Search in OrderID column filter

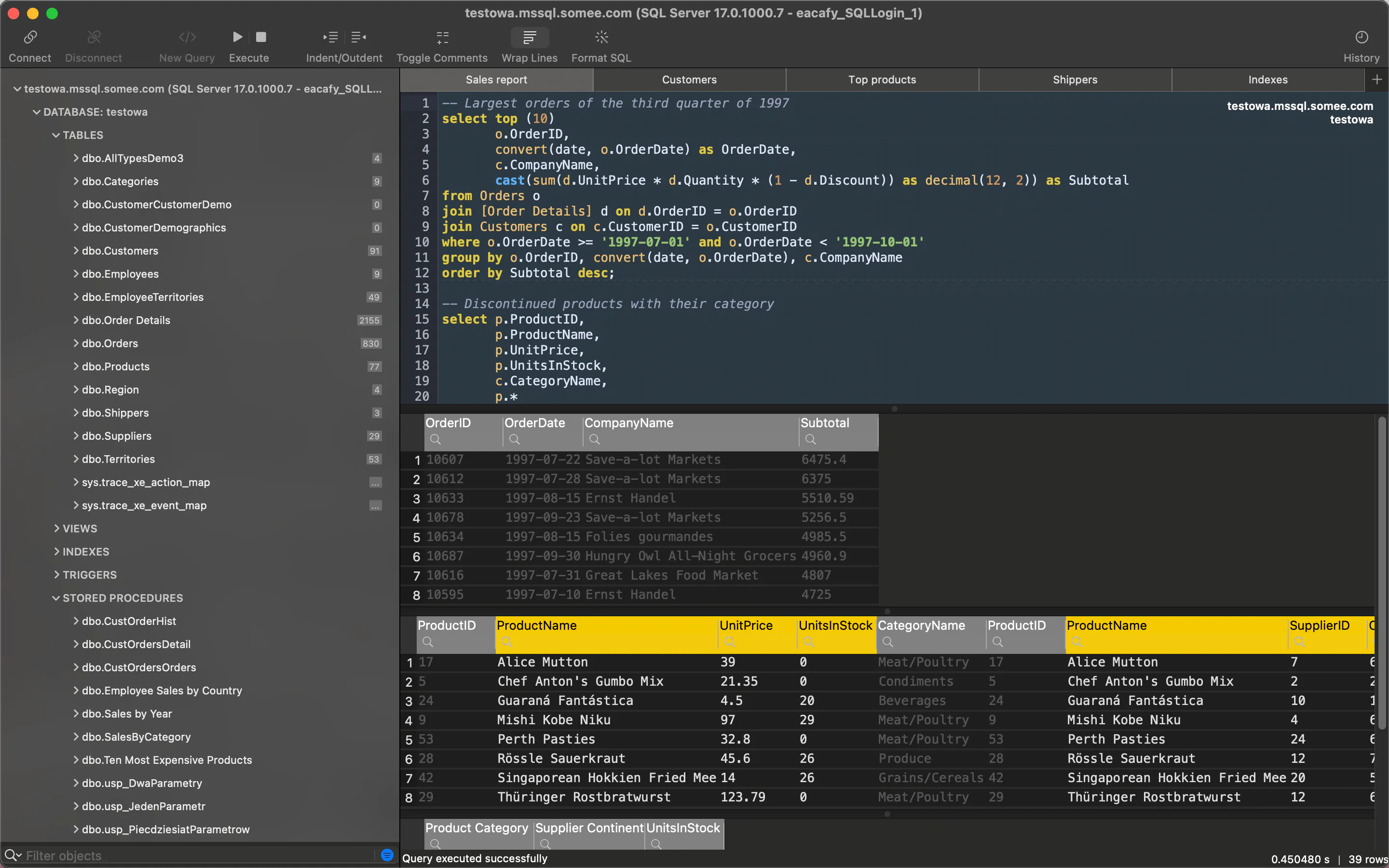[435, 439]
